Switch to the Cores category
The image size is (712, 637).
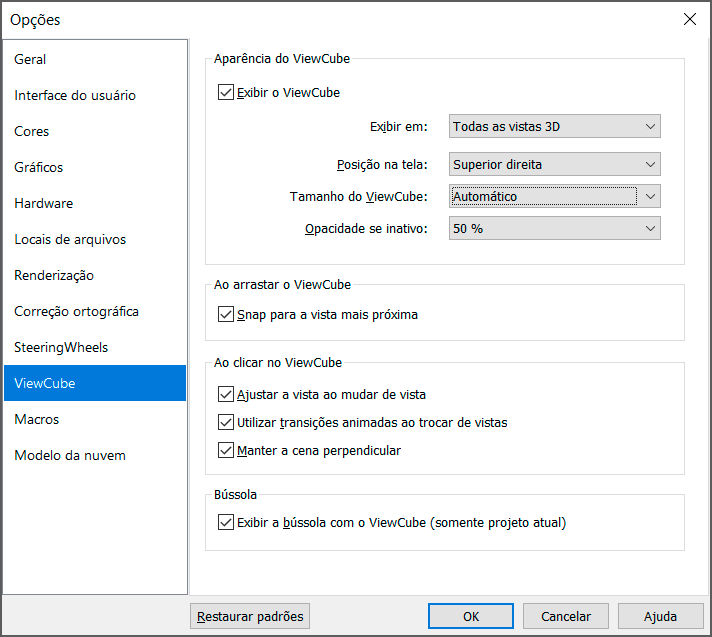[x=32, y=132]
